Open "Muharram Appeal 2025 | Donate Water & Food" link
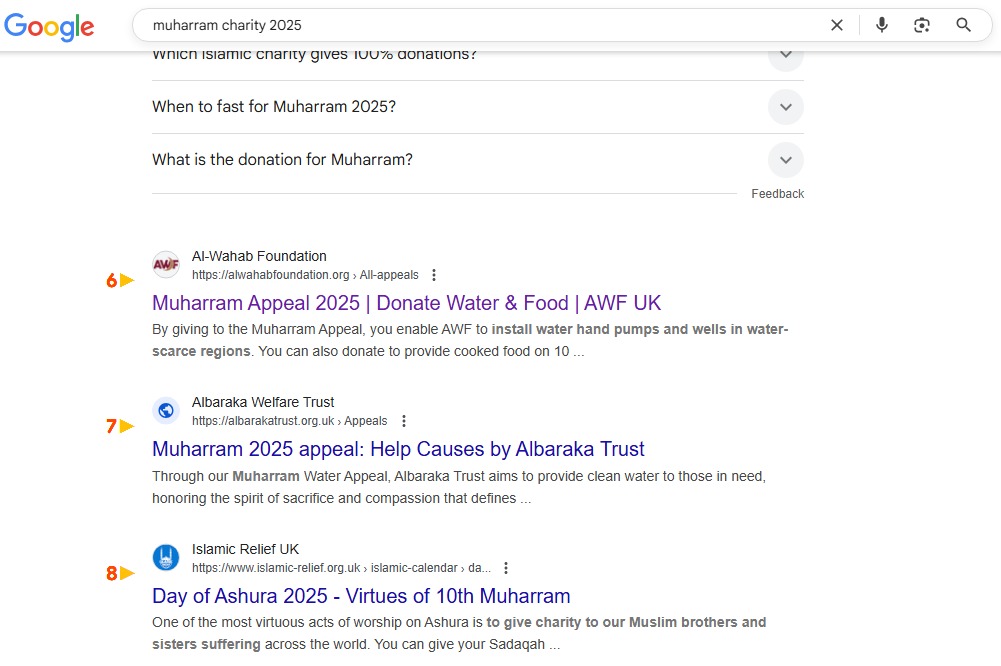The width and height of the screenshot is (1001, 666). (x=406, y=303)
